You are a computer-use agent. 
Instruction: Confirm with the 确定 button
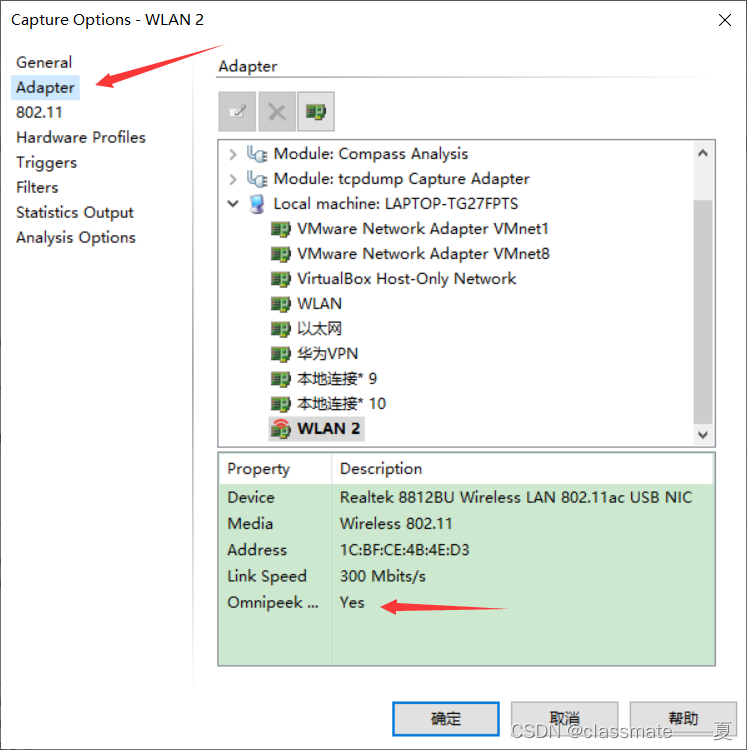click(x=446, y=719)
